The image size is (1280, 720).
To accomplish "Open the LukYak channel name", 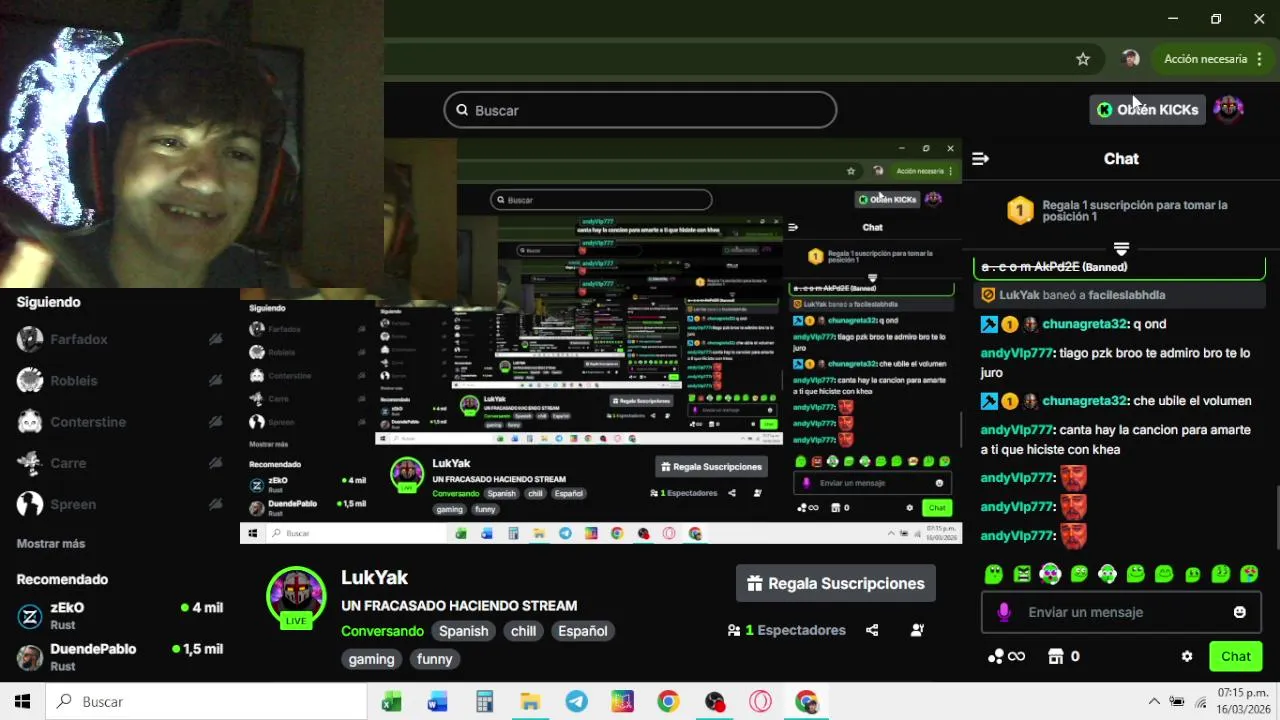I will 375,578.
